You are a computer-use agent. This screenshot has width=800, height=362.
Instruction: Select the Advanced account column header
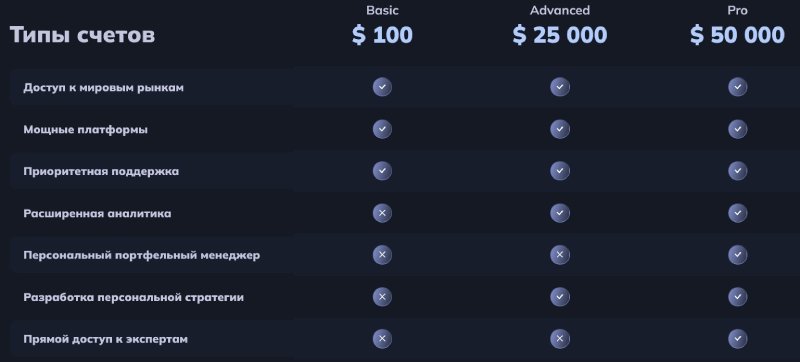[560, 10]
